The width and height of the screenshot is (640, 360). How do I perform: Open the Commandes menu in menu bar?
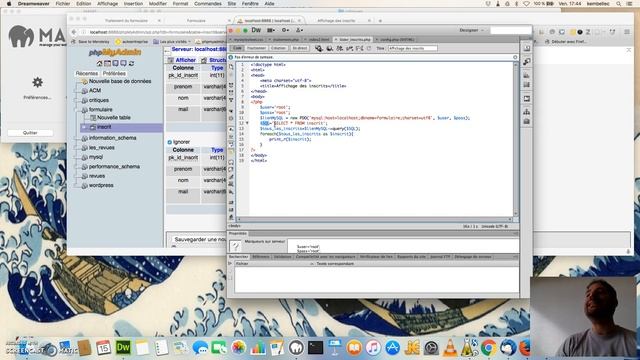208,4
